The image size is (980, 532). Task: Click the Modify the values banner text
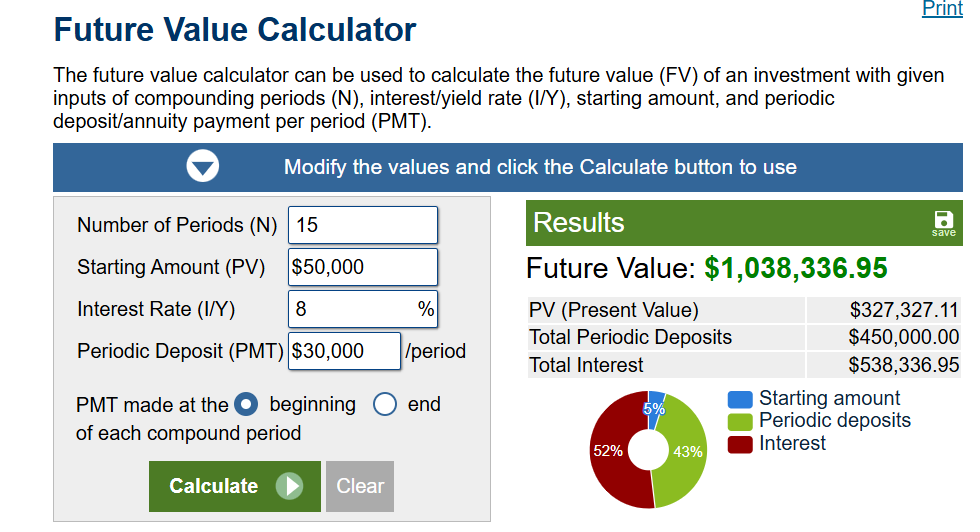click(x=540, y=167)
